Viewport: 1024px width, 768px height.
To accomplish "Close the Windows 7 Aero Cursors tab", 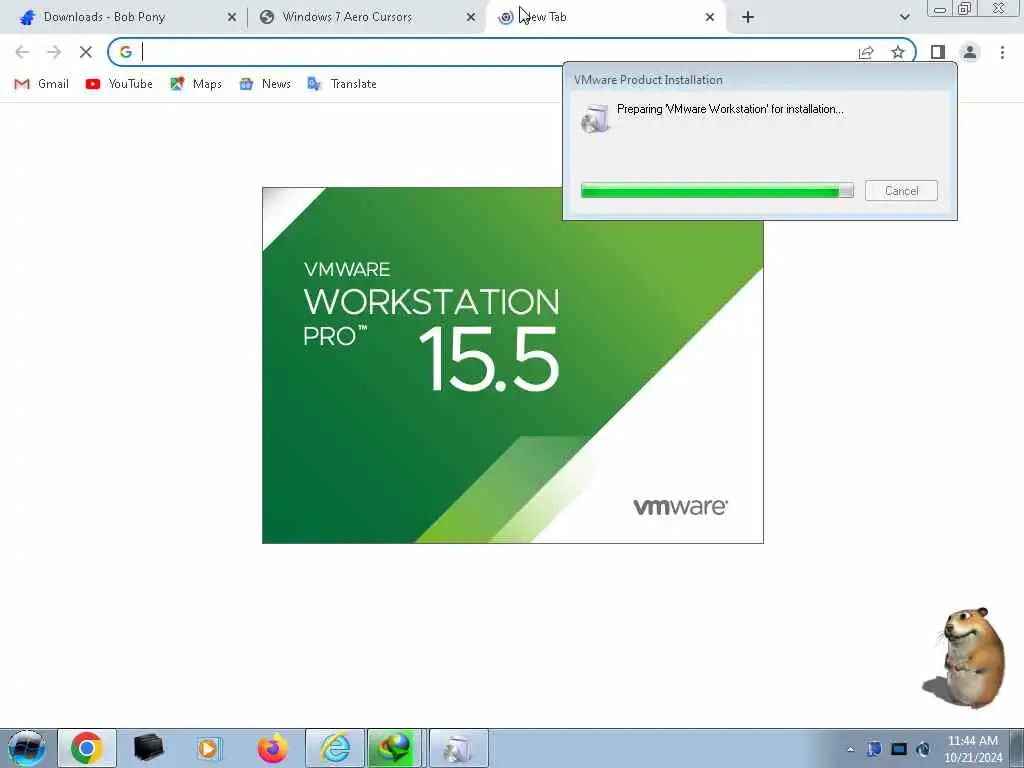I will 471,18.
